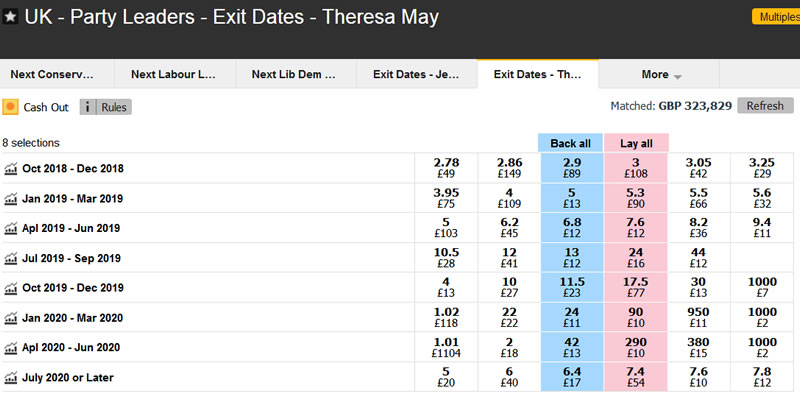Click the Back all column header
This screenshot has width=800, height=408.
pyautogui.click(x=570, y=143)
